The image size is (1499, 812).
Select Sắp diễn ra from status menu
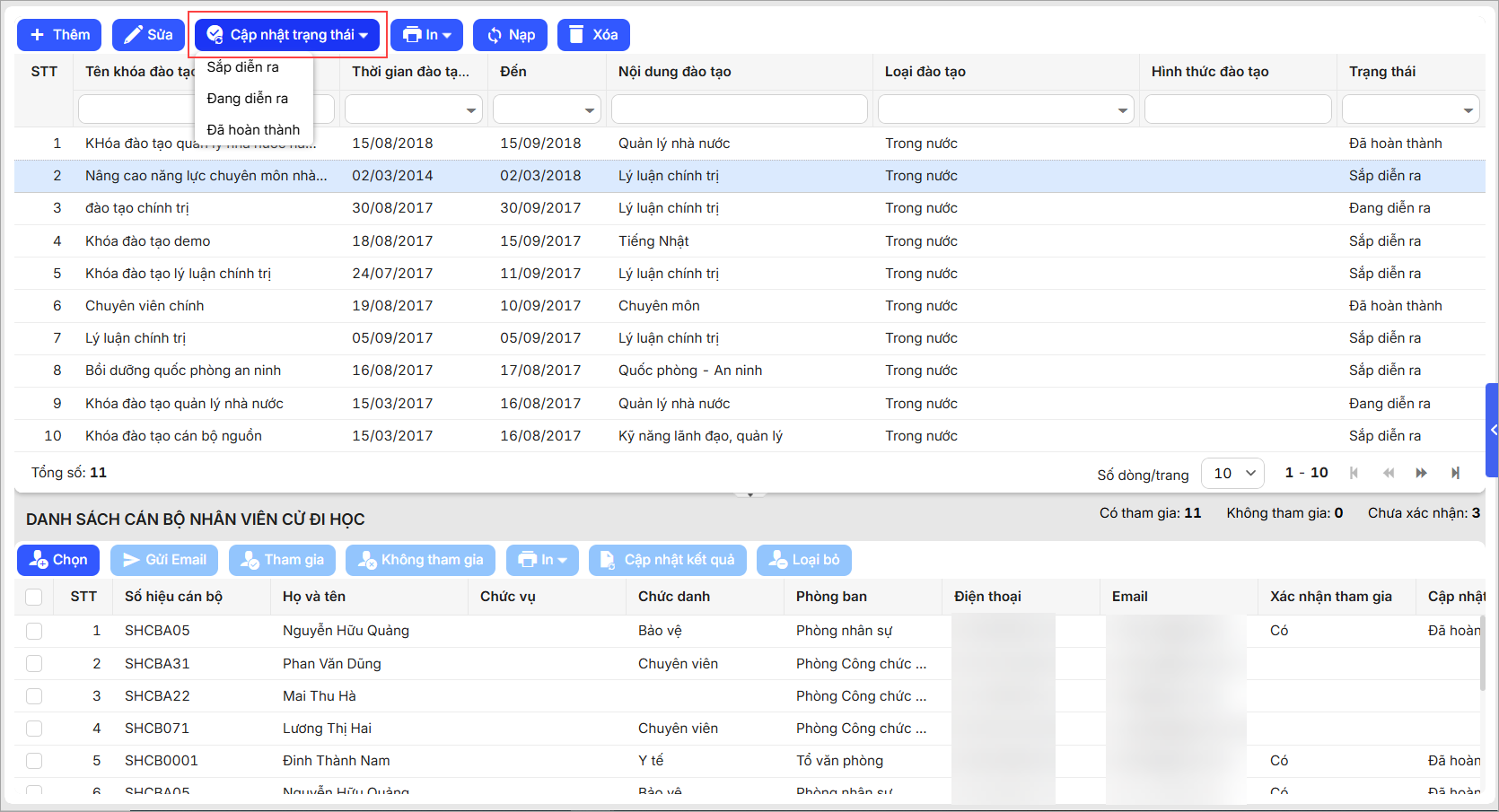[x=242, y=67]
